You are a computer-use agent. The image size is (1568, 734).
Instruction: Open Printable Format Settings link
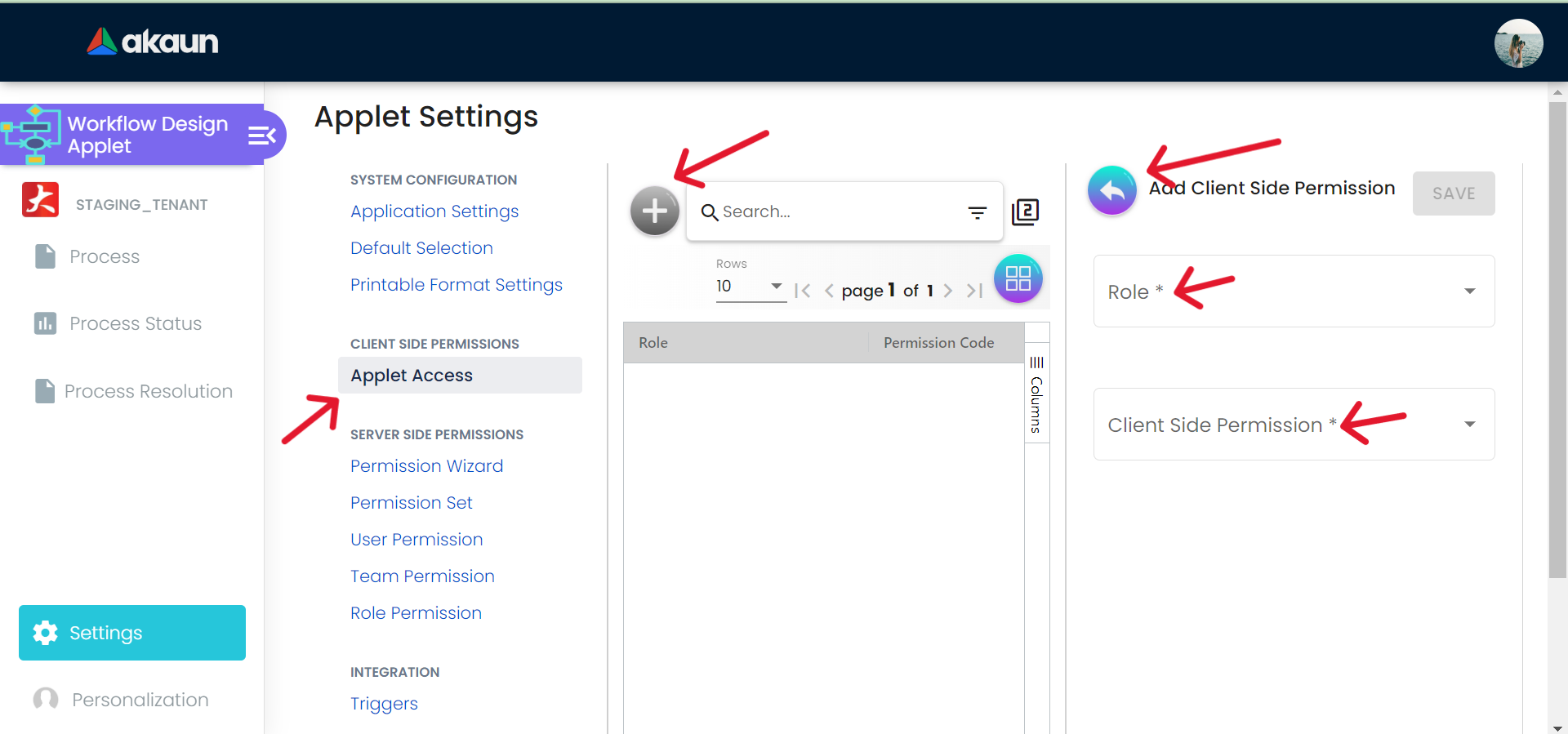tap(457, 285)
